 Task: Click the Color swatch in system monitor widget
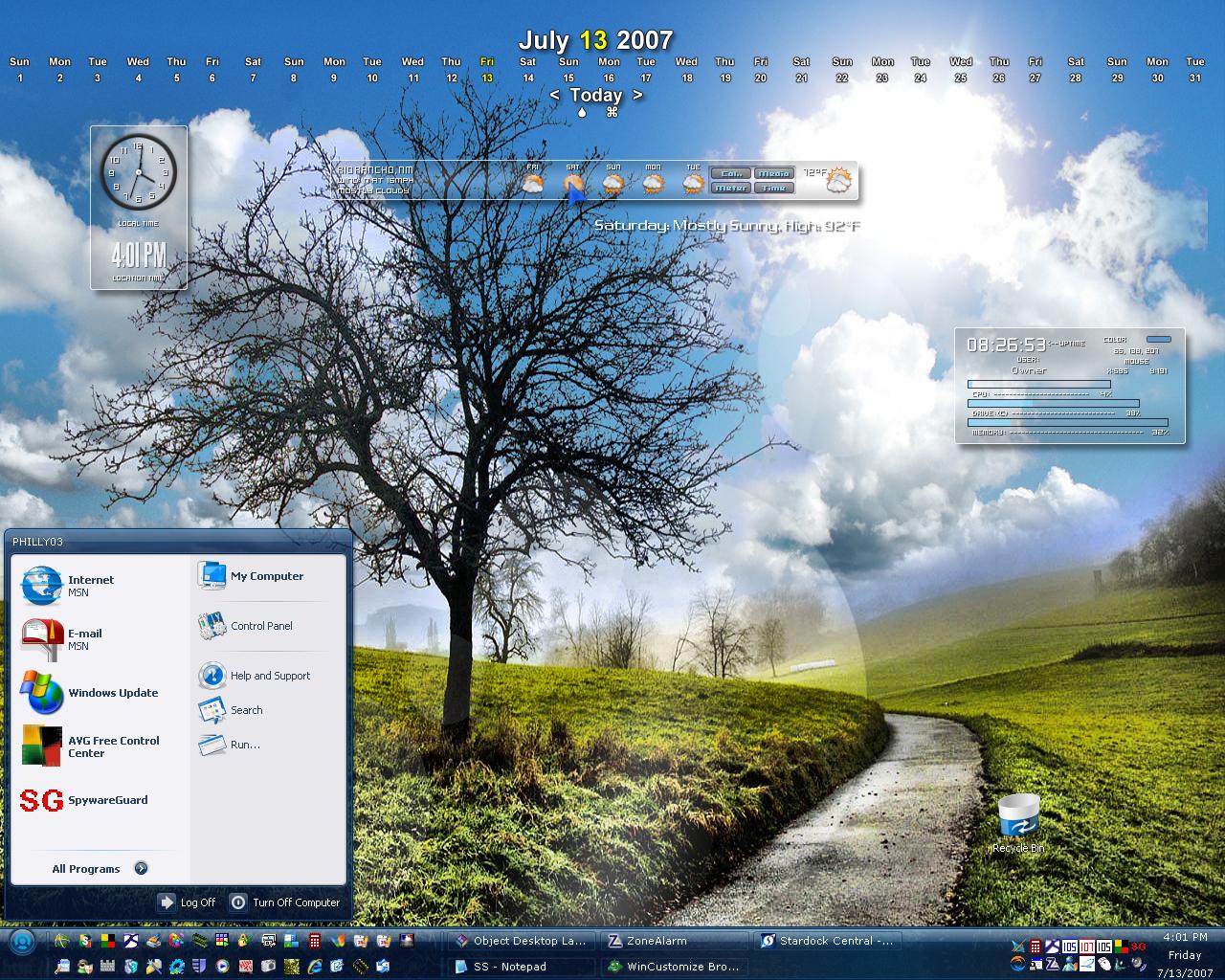[1159, 339]
